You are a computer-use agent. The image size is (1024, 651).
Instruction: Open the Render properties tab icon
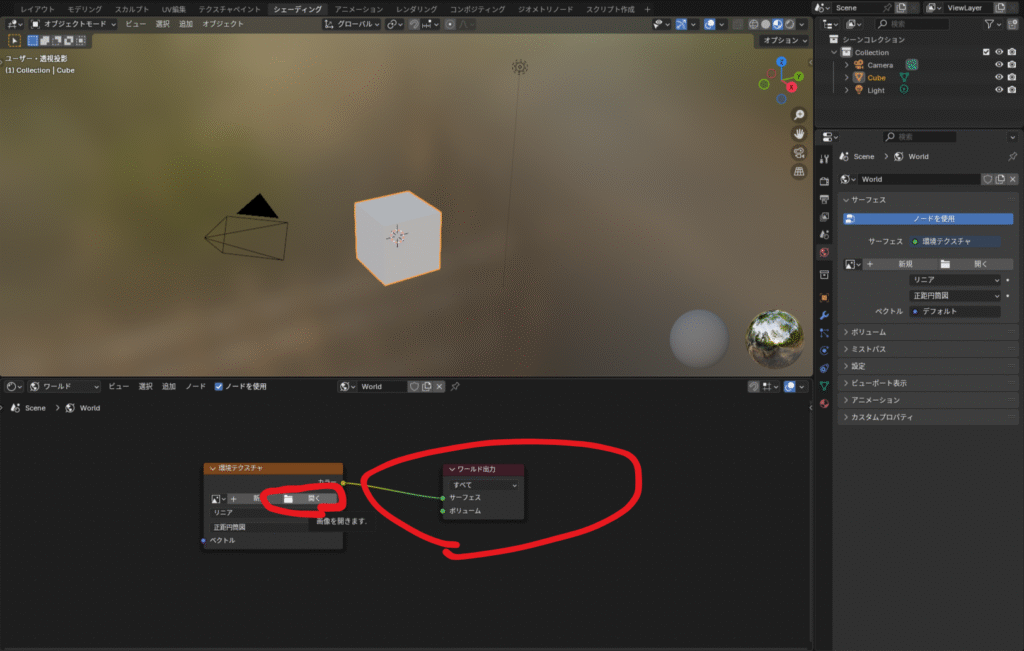[x=824, y=181]
